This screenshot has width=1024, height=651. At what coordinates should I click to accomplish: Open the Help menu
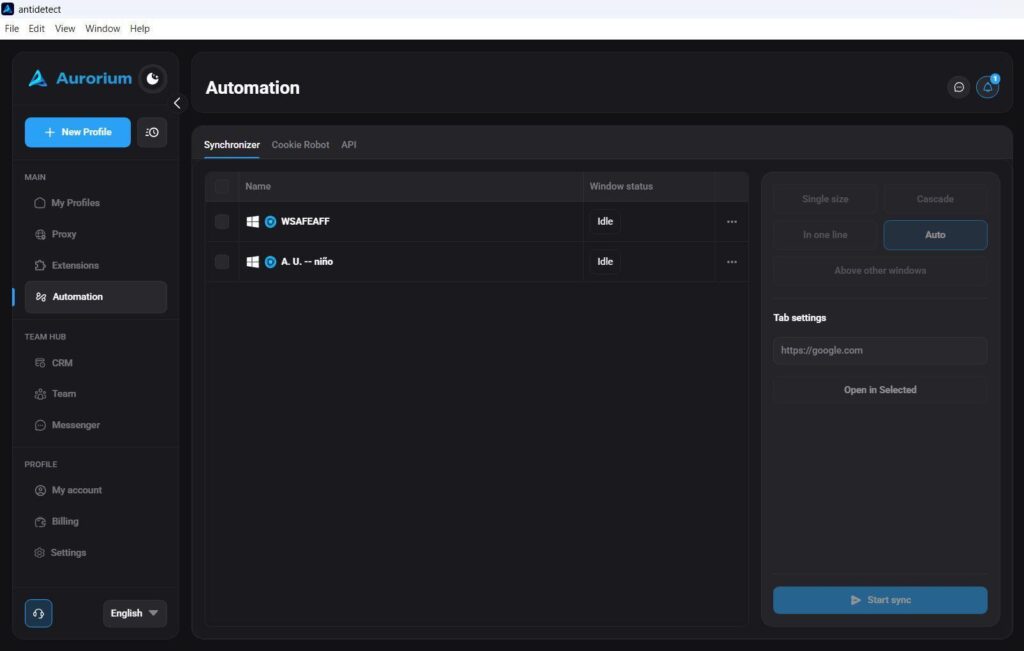[x=140, y=29]
